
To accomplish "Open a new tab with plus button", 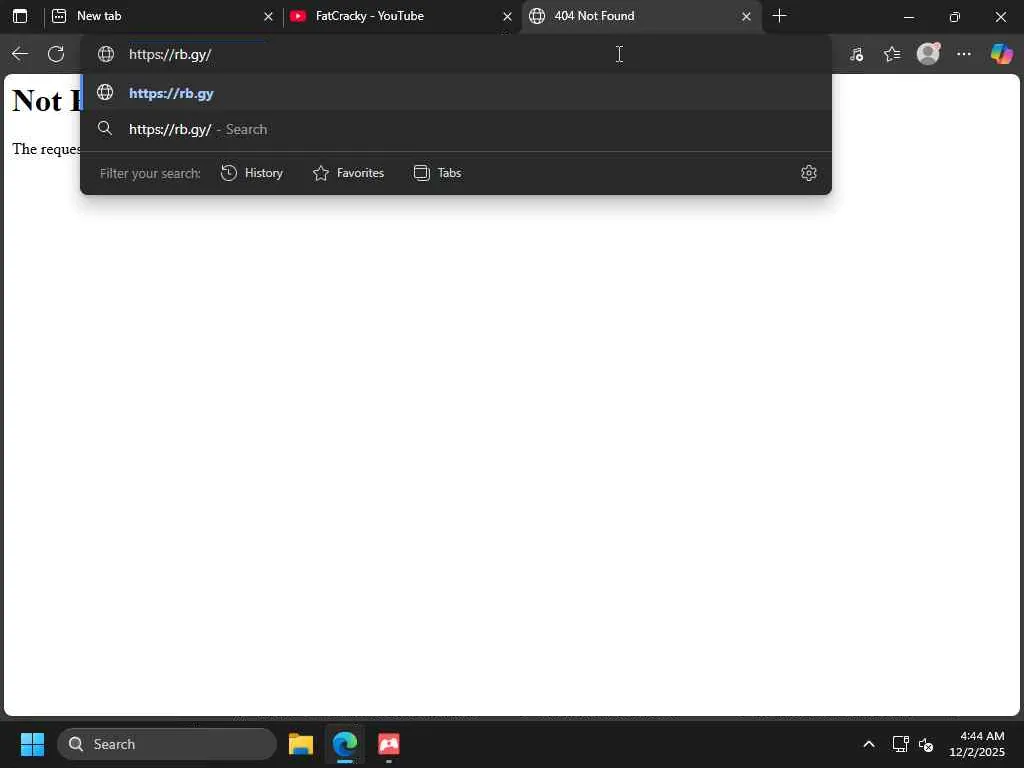I will point(779,16).
